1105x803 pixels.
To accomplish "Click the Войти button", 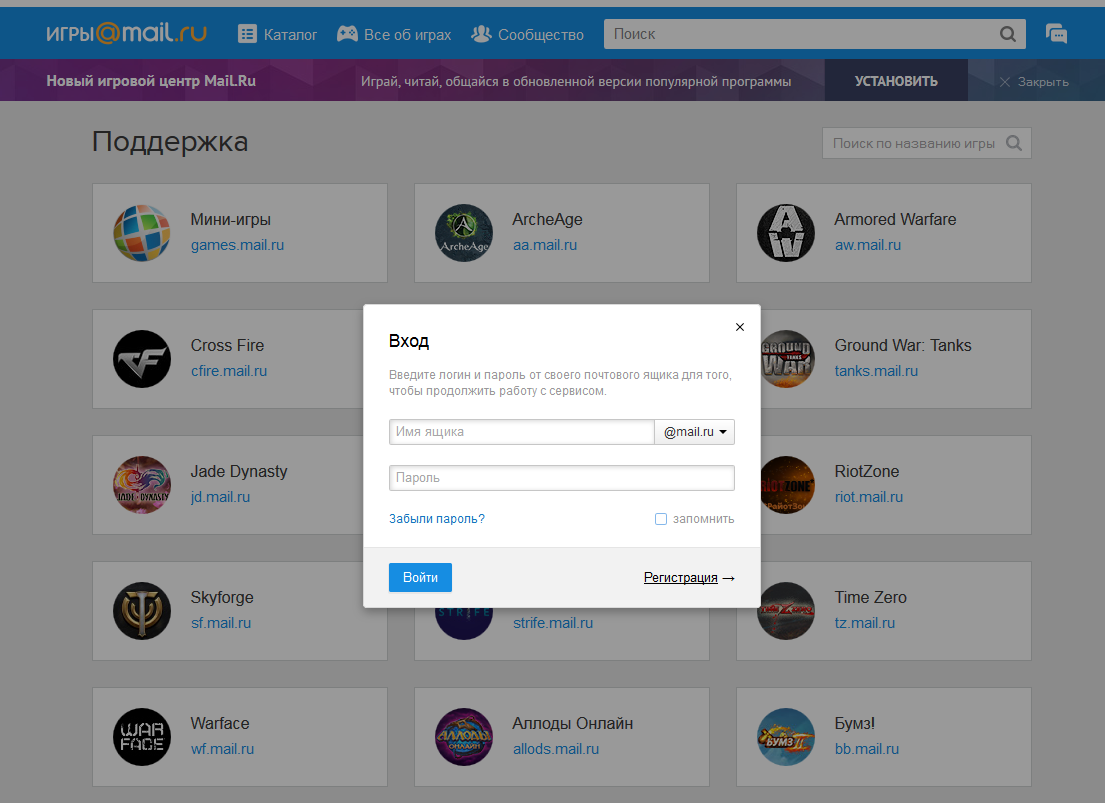I will tap(420, 577).
